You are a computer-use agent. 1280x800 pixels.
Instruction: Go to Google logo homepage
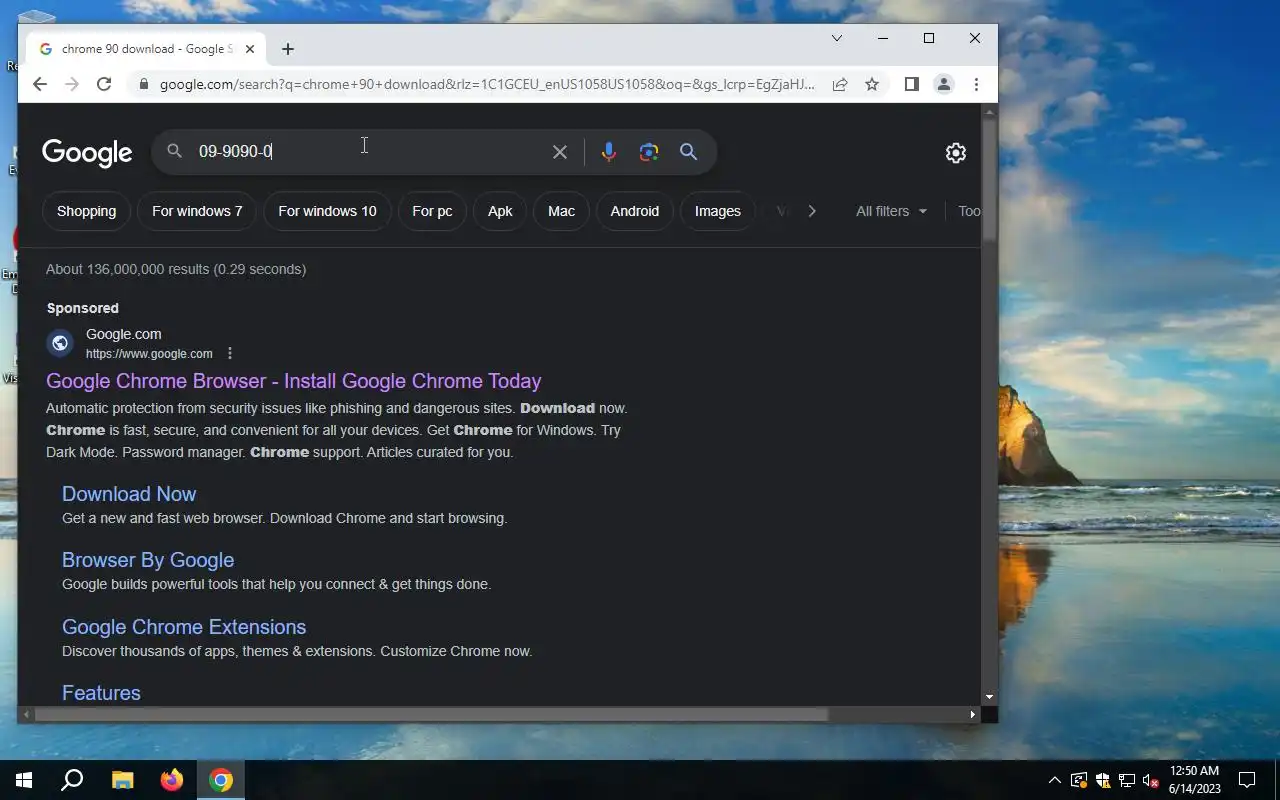(87, 152)
